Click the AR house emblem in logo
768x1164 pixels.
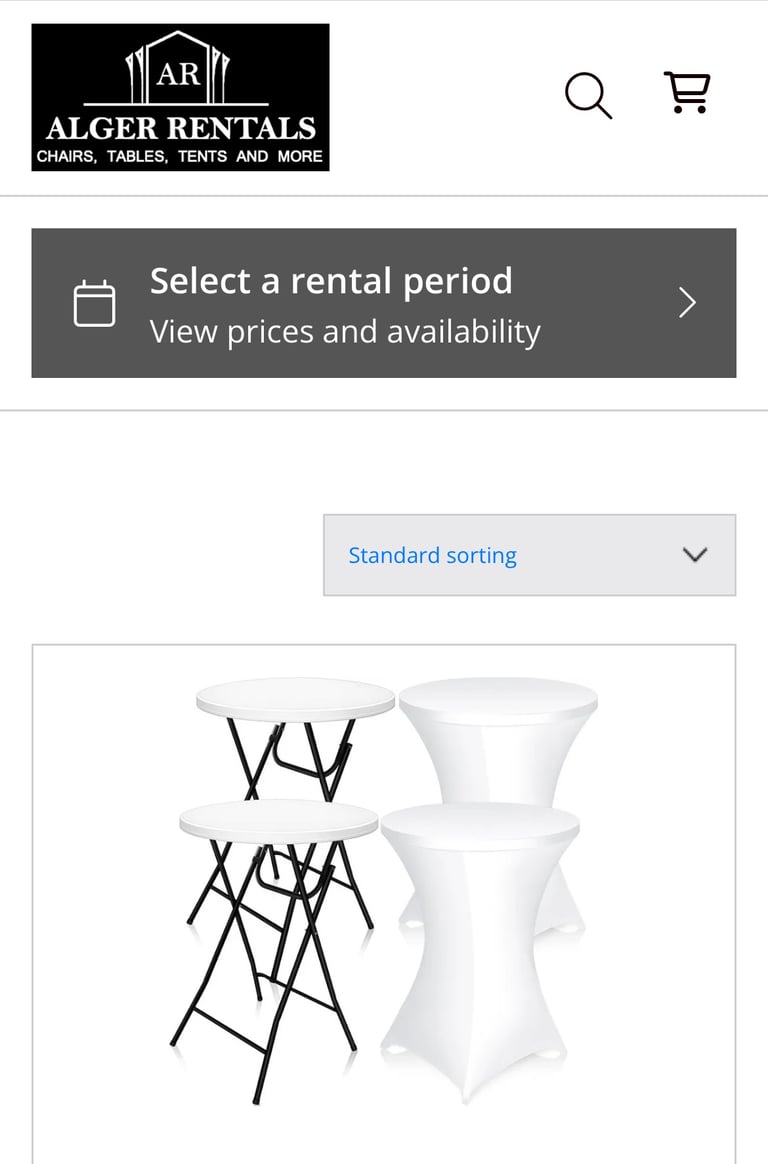pos(178,68)
